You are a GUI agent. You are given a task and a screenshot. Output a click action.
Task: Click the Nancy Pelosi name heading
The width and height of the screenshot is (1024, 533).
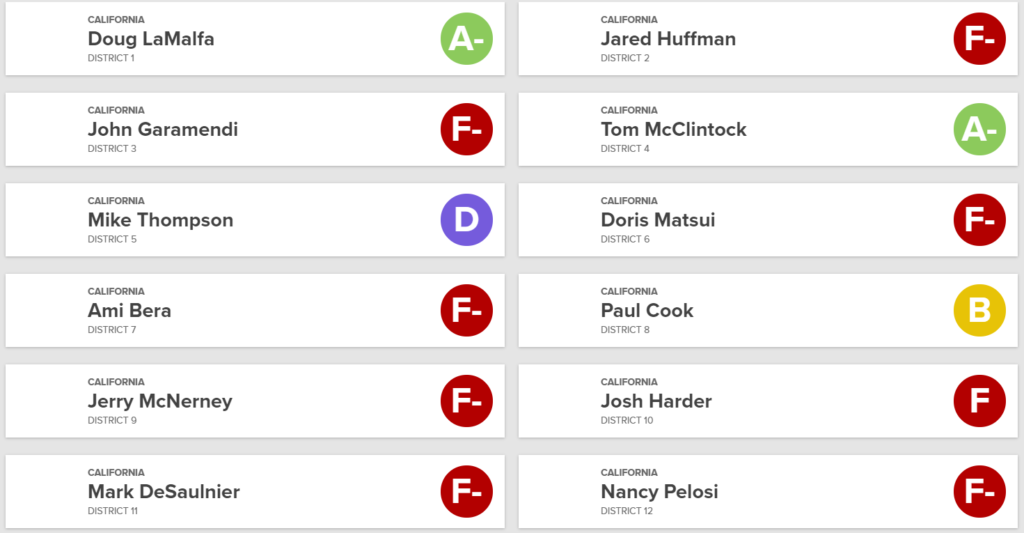(660, 492)
